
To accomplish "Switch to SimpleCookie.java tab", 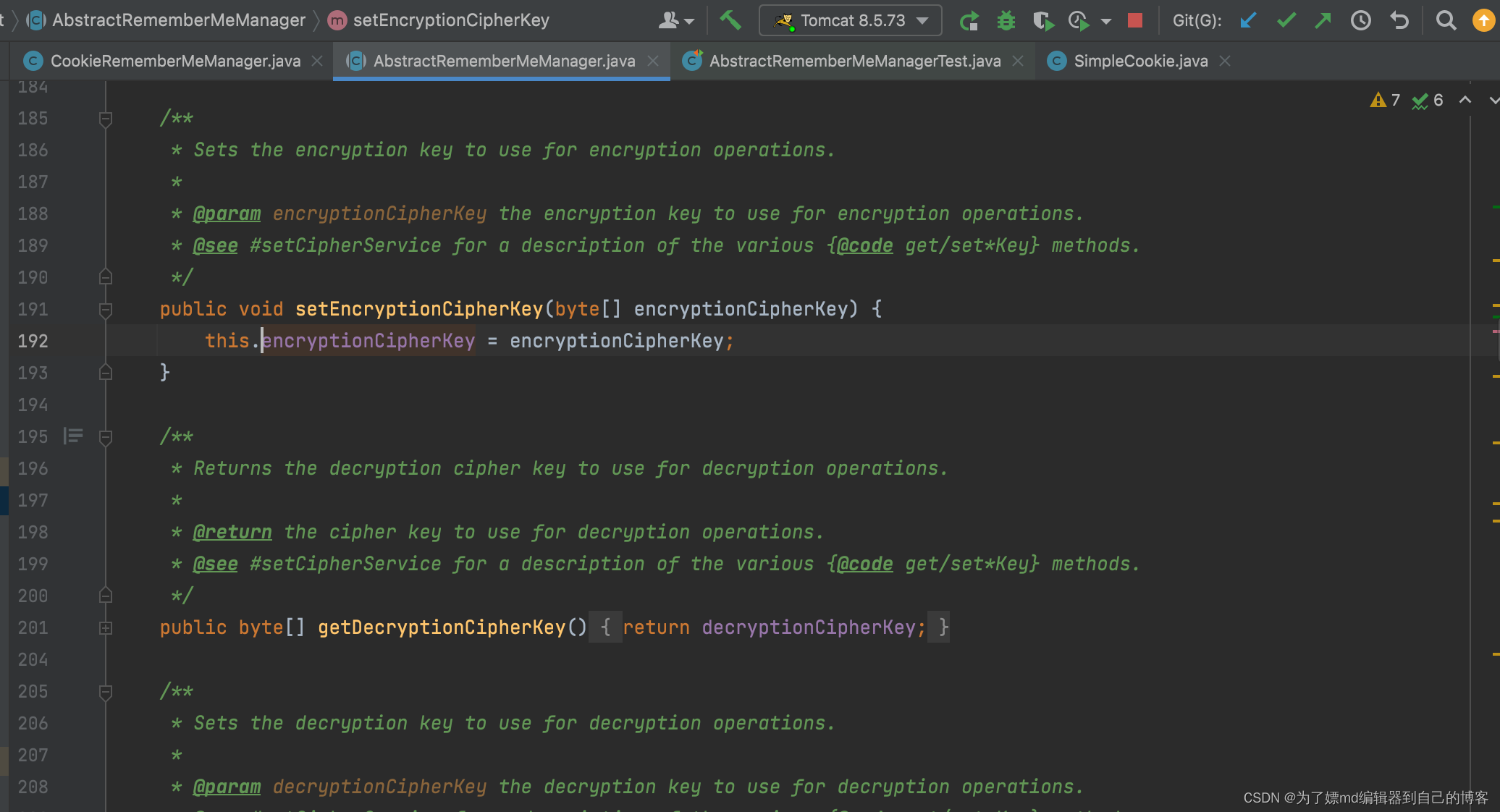I will tap(1140, 62).
